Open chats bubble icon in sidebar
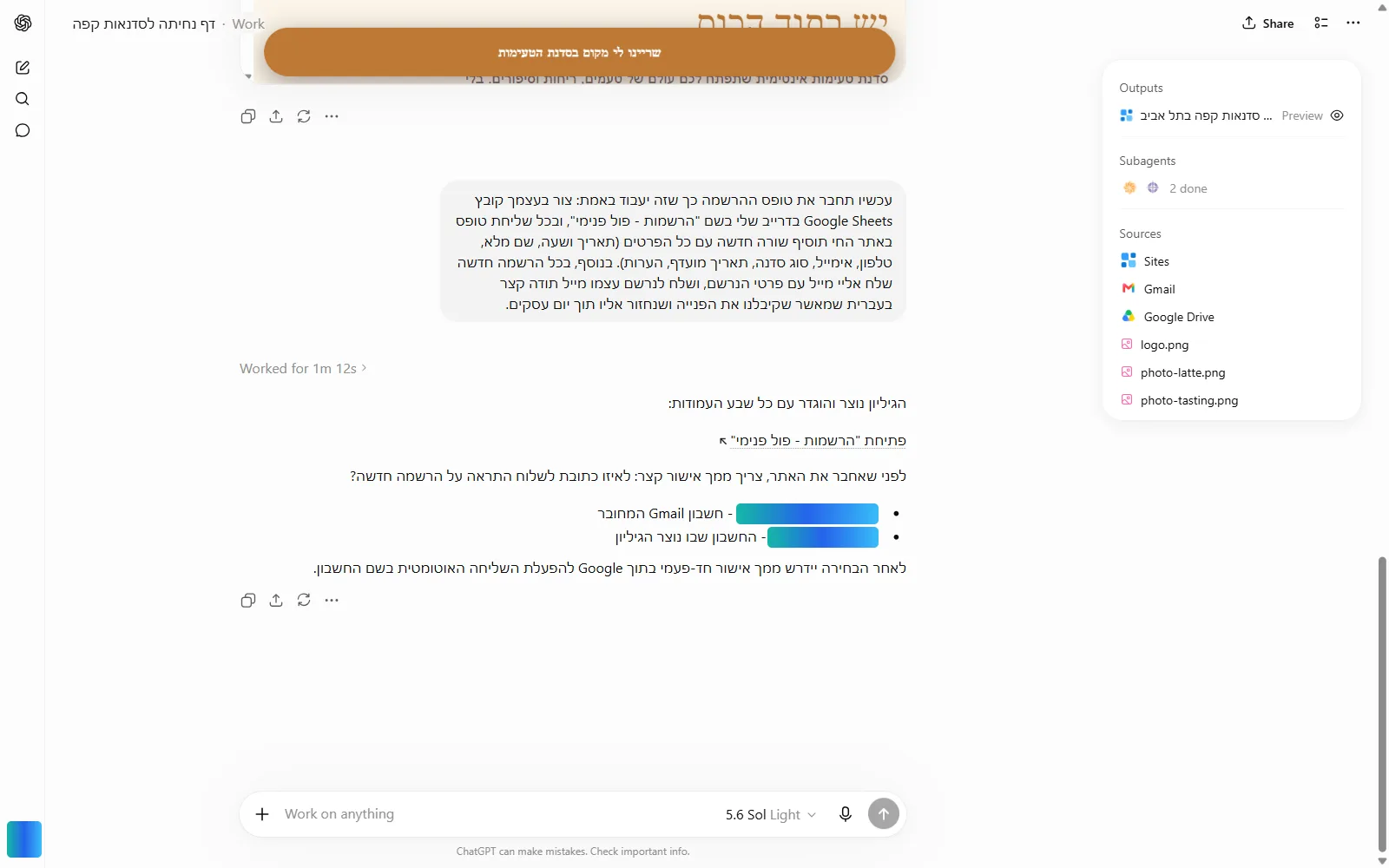The height and width of the screenshot is (868, 1389). 23,130
